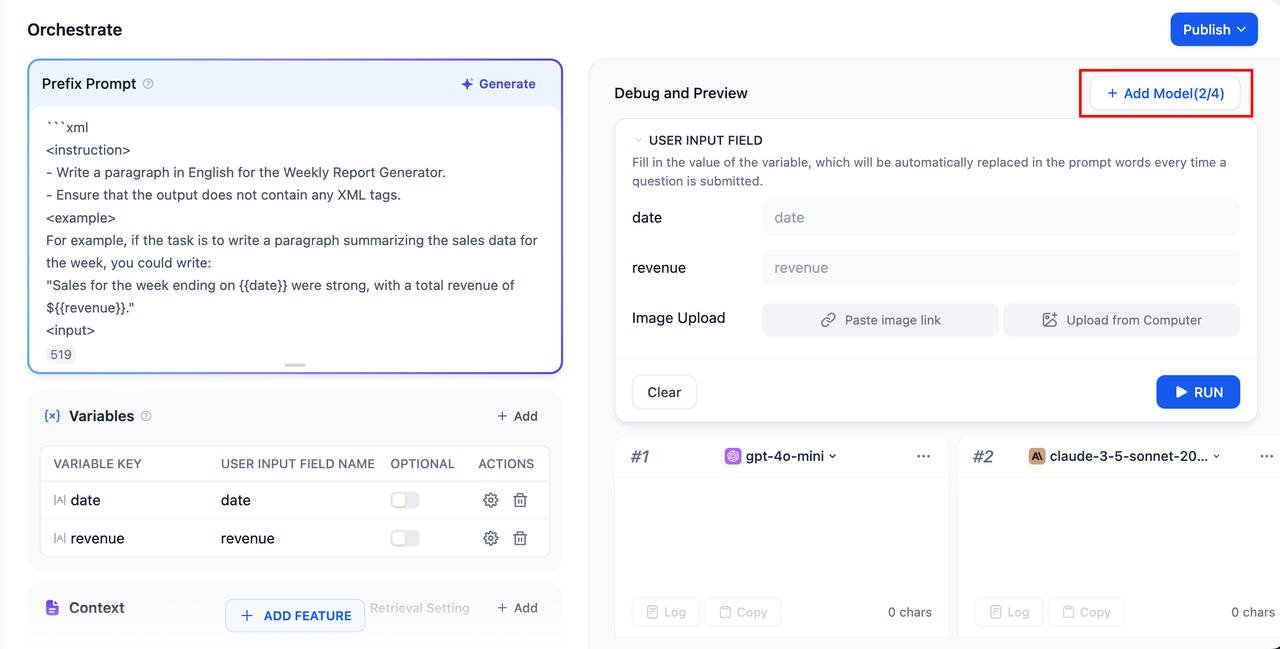Viewport: 1280px width, 649px height.
Task: Click Generate to auto-create the prompt
Action: tap(498, 84)
